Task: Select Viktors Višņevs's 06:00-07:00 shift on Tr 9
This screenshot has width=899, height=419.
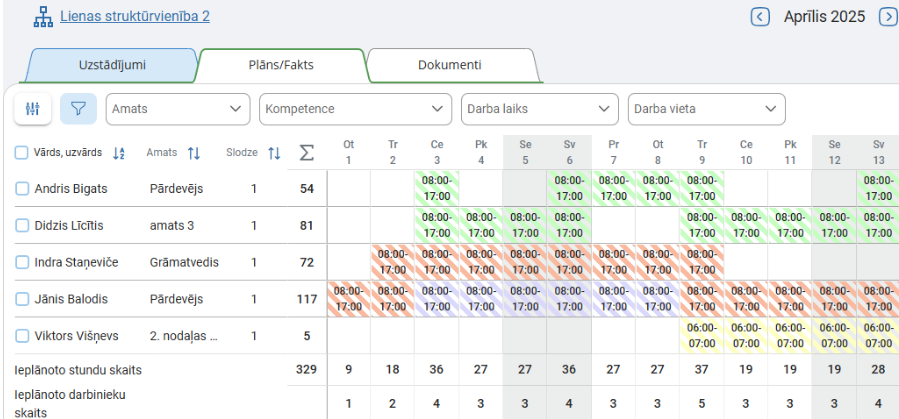Action: (x=702, y=335)
